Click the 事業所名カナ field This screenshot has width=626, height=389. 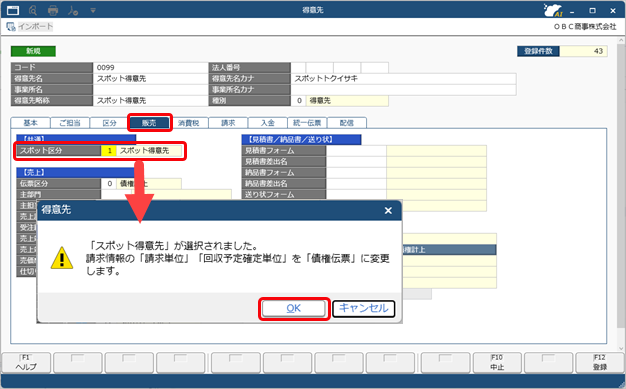coord(403,89)
